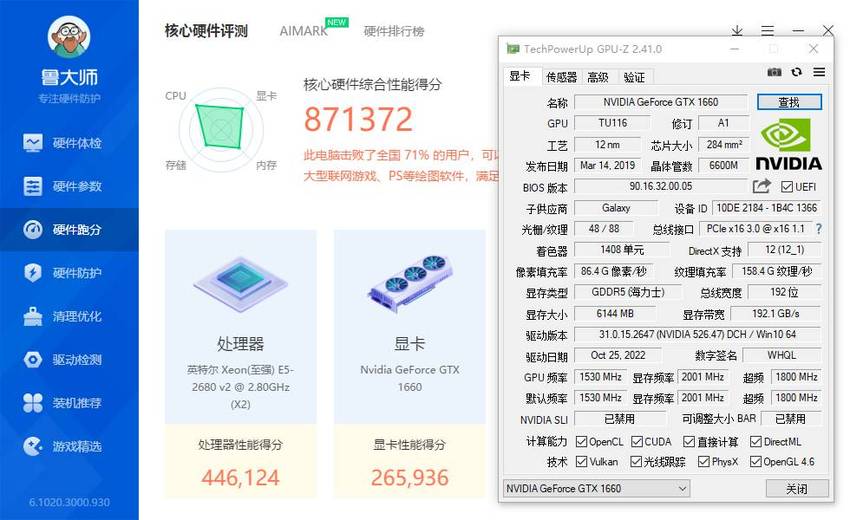Click the GPU-Z refresh icon
This screenshot has width=850, height=520.
[x=796, y=72]
